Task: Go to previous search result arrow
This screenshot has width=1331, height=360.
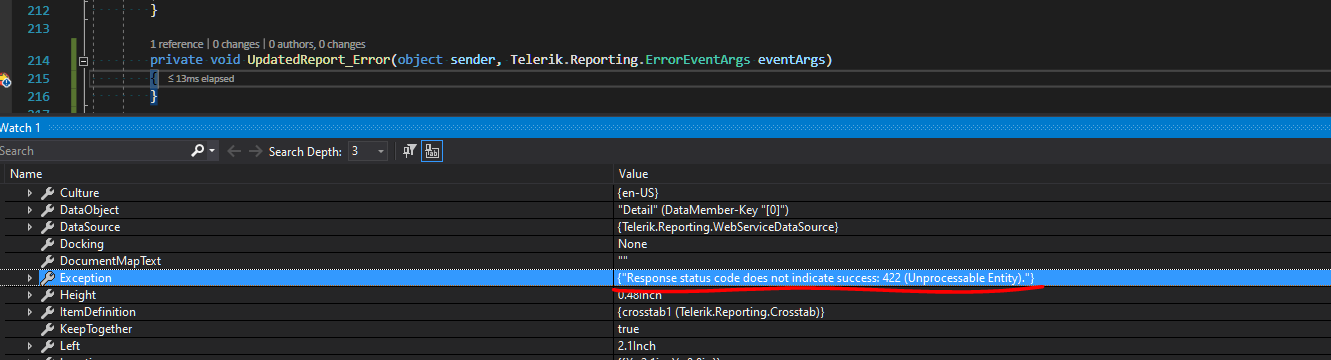Action: coord(234,151)
